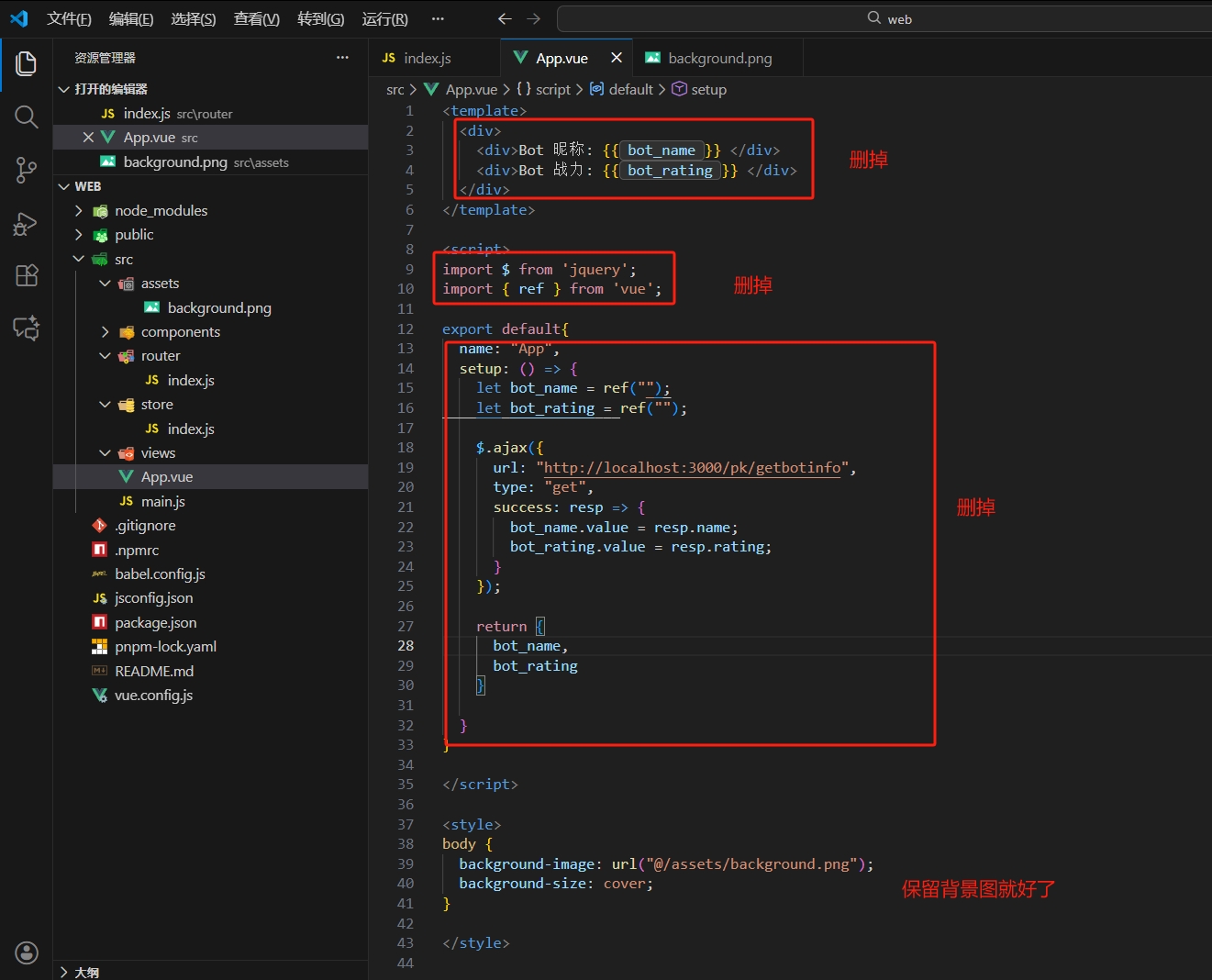Viewport: 1212px width, 980px height.
Task: Open the 文件(F) menu
Action: point(69,18)
